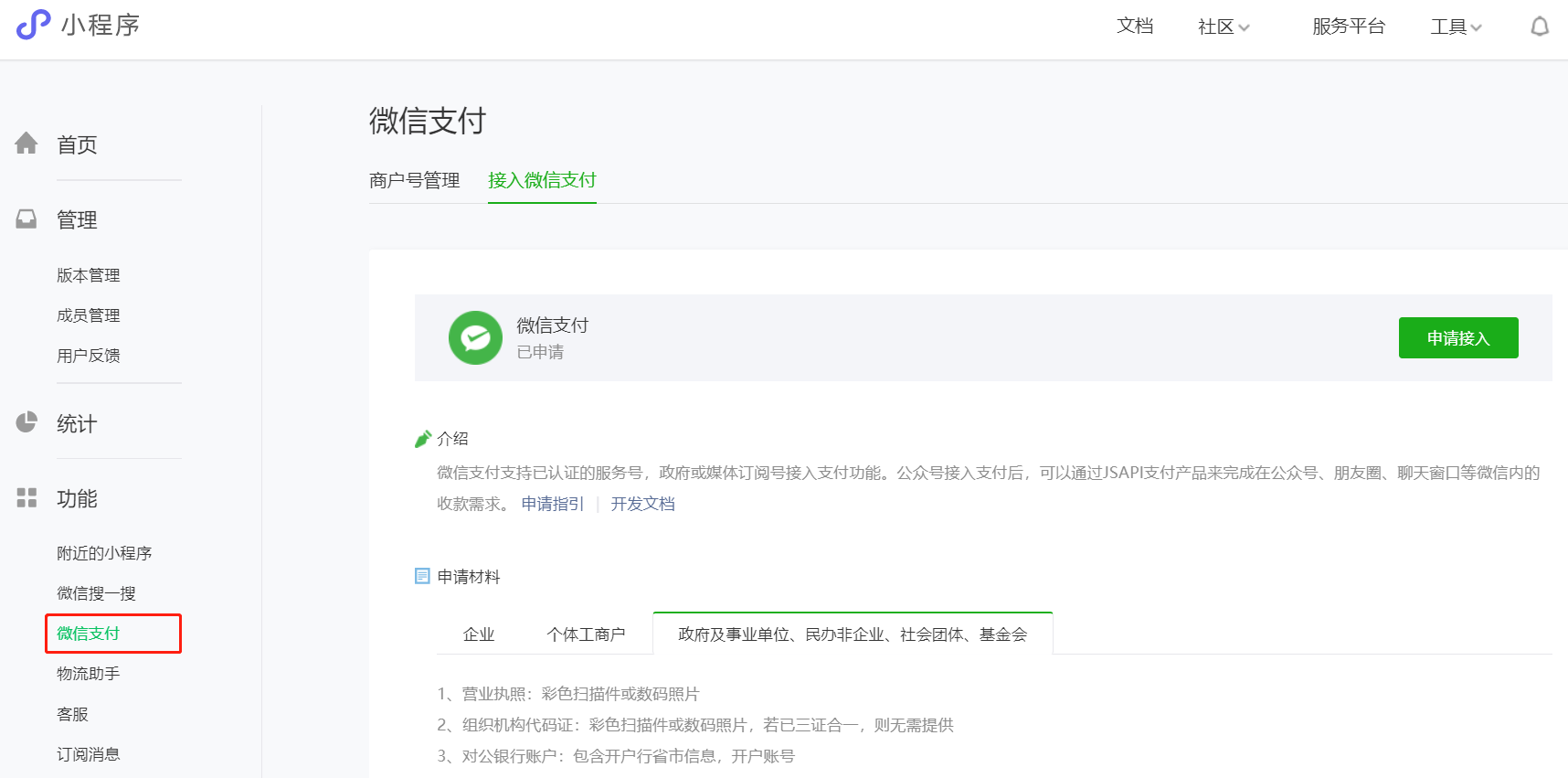Click the green 申请接入 button
Image resolution: width=1568 pixels, height=778 pixels.
(x=1458, y=338)
